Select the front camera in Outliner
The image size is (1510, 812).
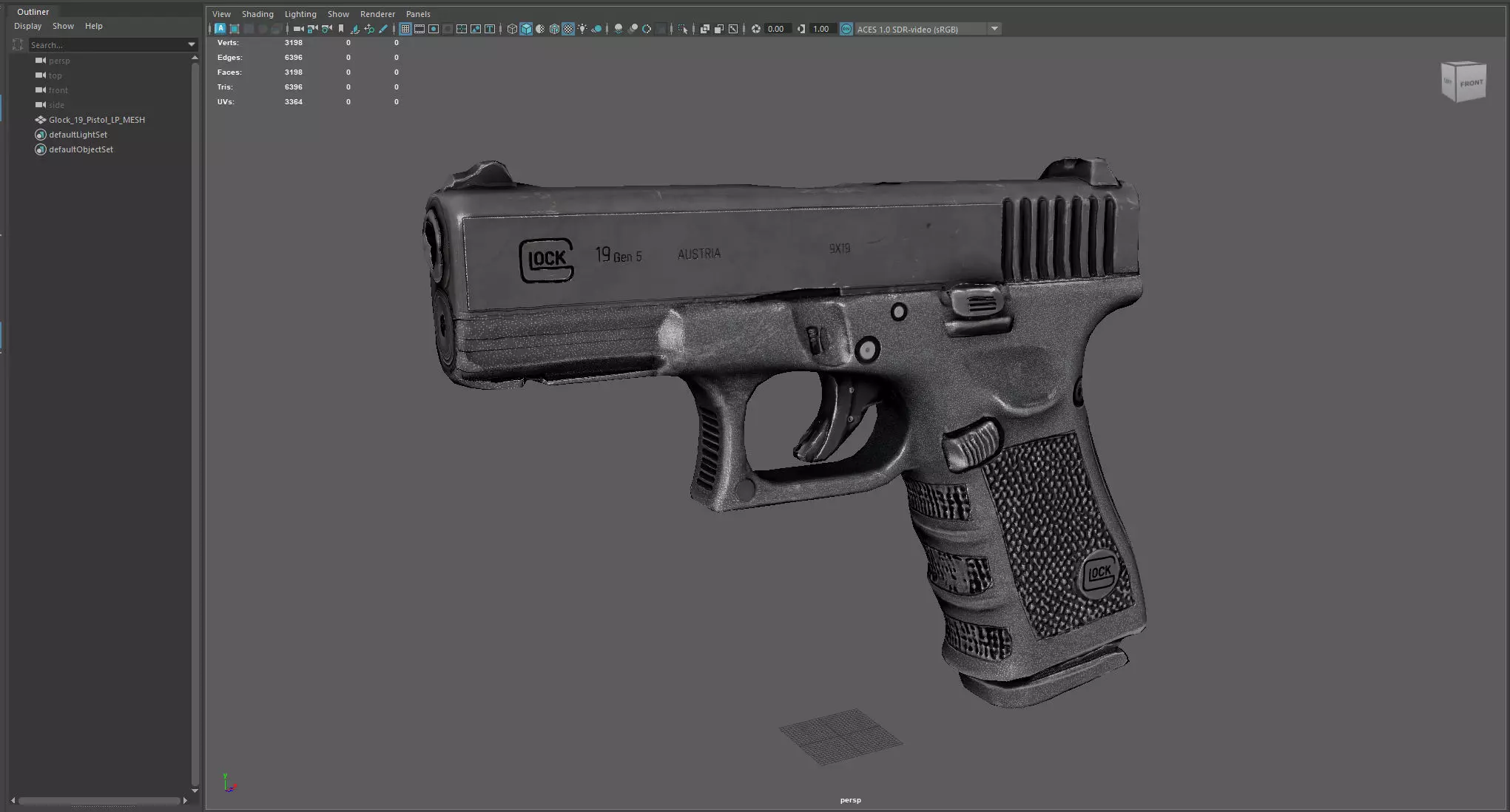pyautogui.click(x=58, y=90)
